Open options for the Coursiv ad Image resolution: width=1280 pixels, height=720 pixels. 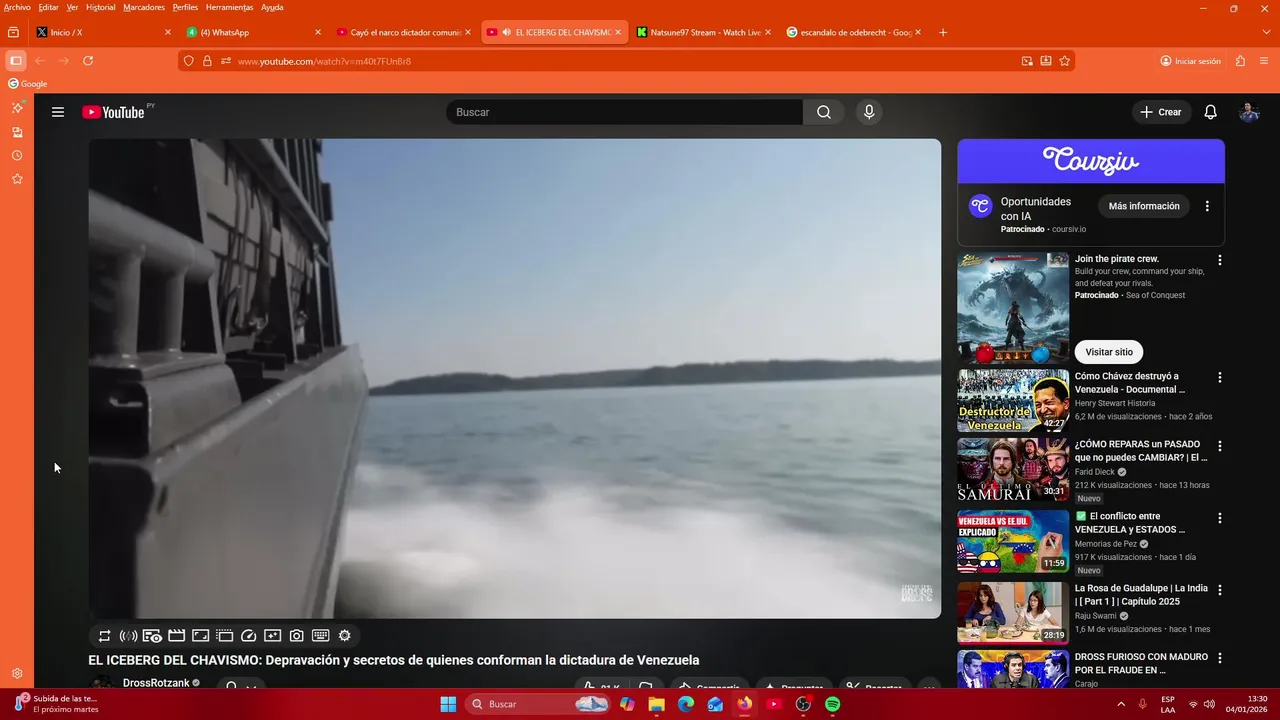click(x=1207, y=206)
